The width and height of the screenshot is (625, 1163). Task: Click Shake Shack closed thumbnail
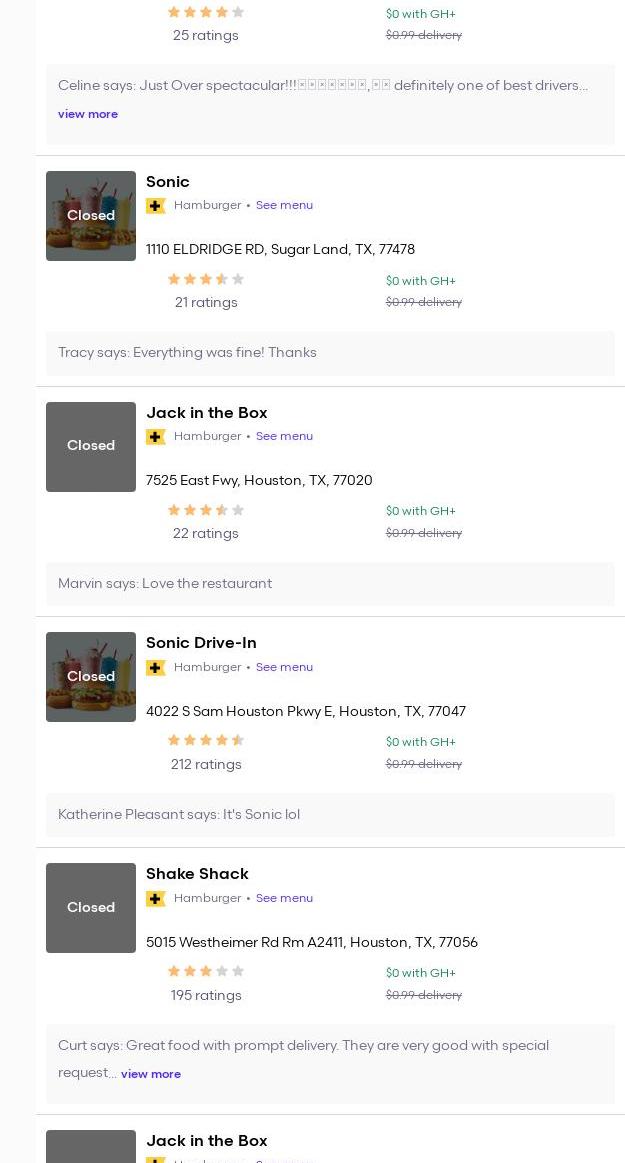91,908
